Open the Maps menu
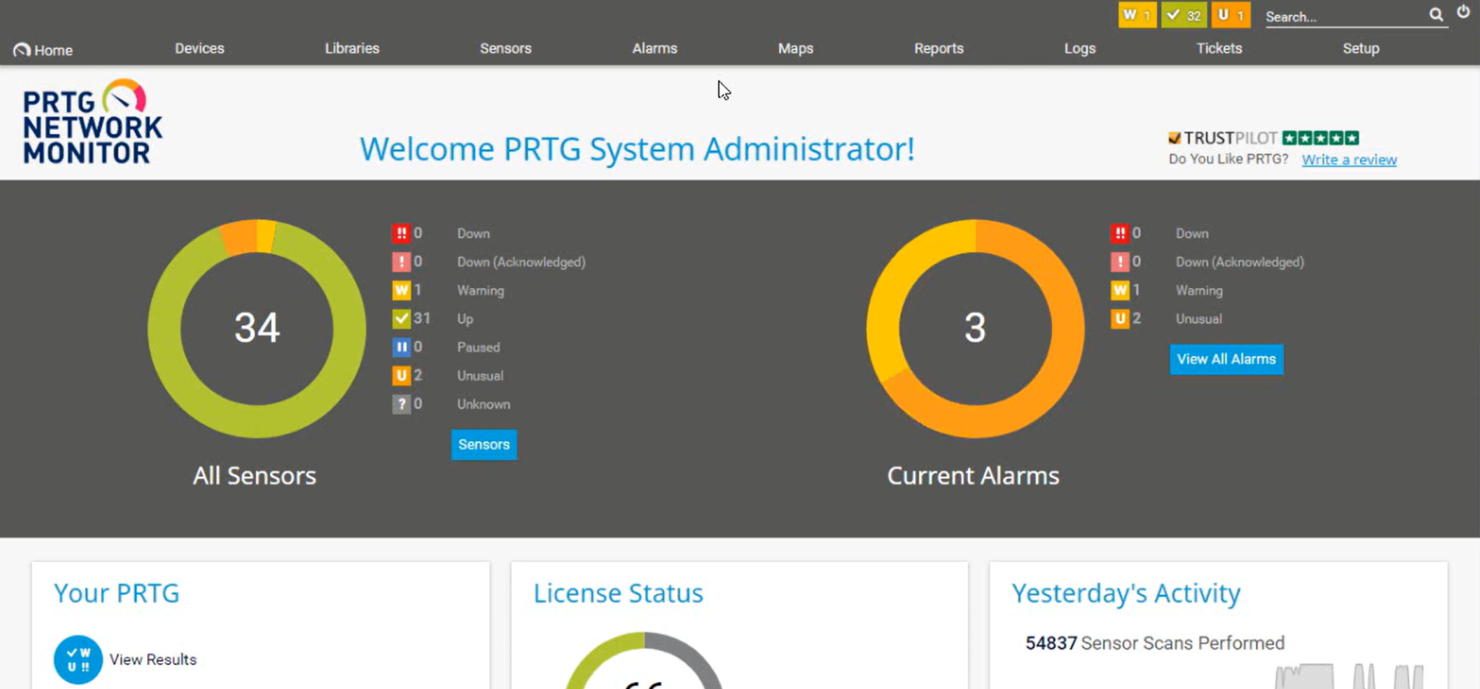This screenshot has width=1480, height=689. tap(795, 48)
